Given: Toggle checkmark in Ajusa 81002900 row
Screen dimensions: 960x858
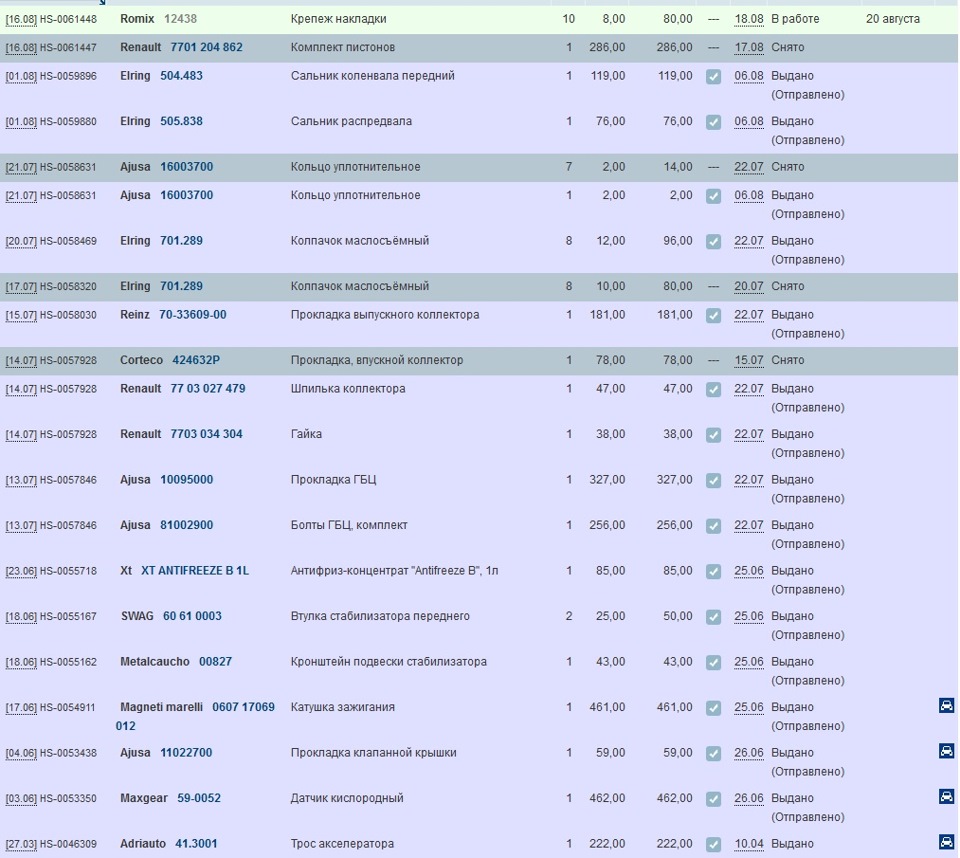Looking at the screenshot, I should 713,525.
